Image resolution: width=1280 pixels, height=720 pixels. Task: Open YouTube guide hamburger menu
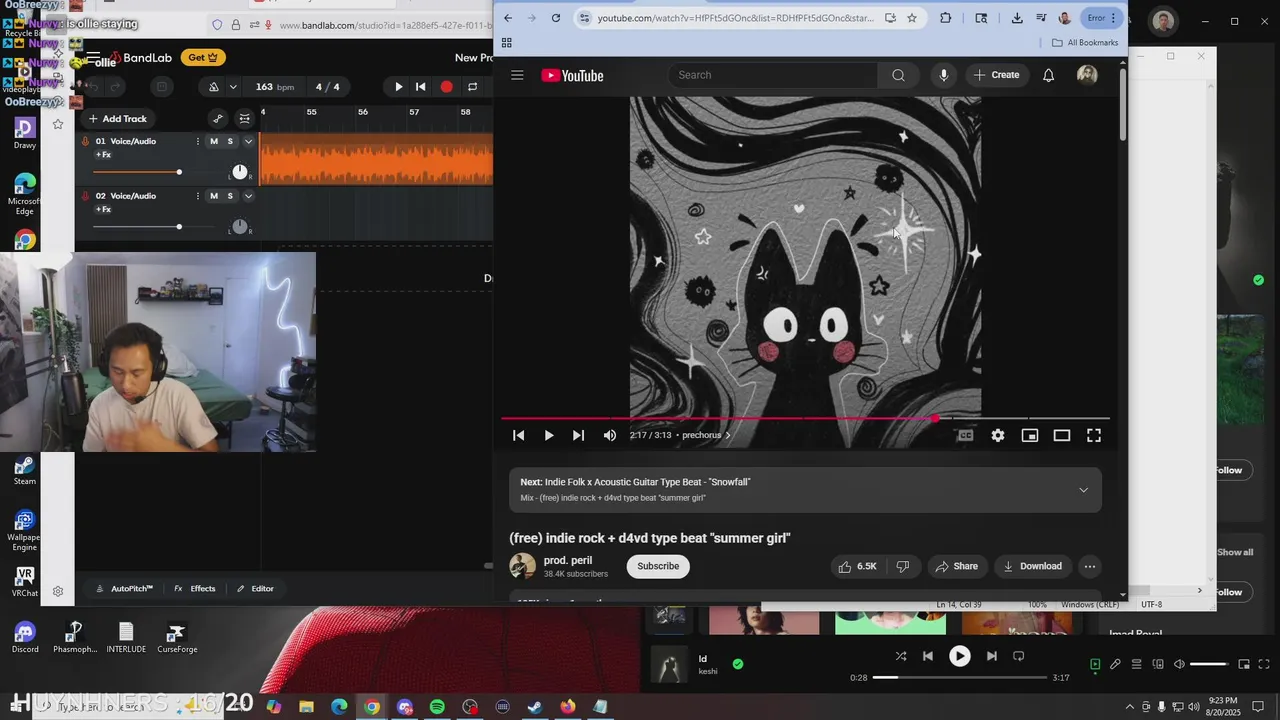coord(517,75)
